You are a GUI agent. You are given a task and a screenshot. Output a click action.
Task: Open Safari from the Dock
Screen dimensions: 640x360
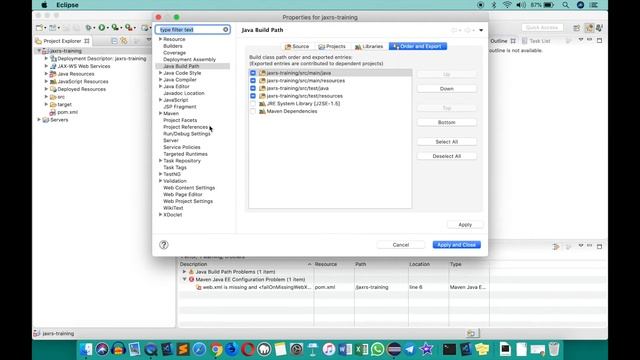click(199, 349)
